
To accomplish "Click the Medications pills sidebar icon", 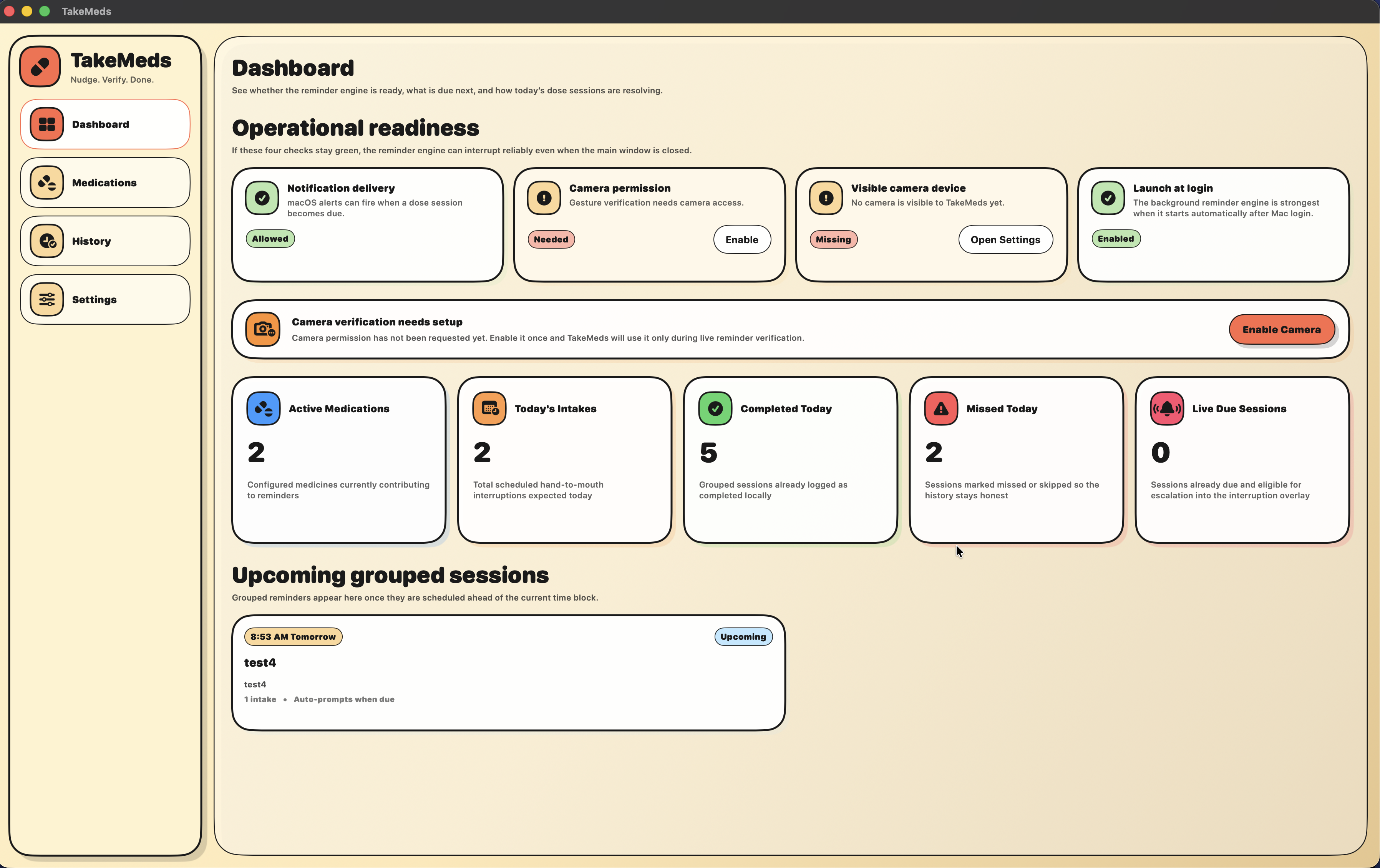I will (x=46, y=182).
